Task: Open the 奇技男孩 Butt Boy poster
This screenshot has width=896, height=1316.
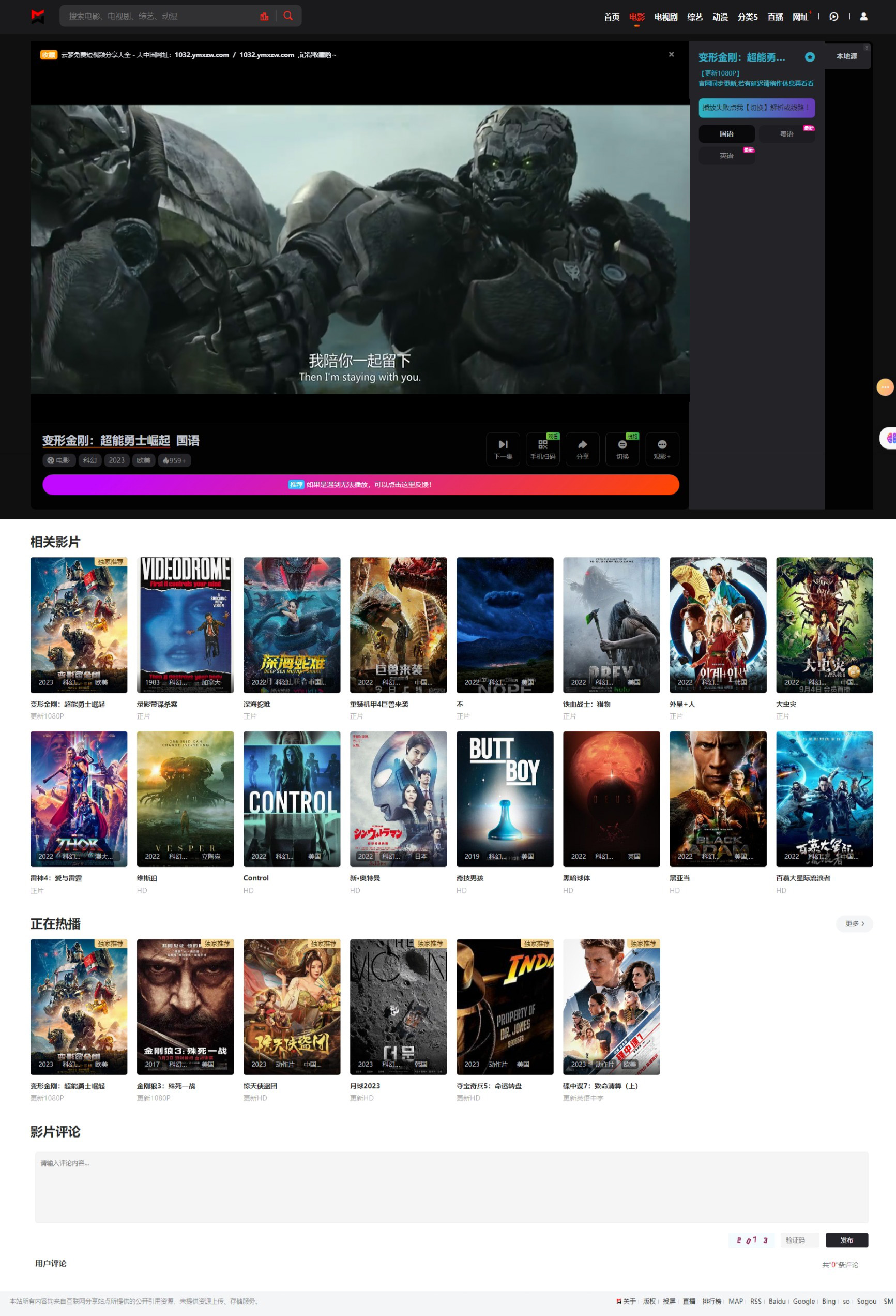Action: [x=505, y=799]
